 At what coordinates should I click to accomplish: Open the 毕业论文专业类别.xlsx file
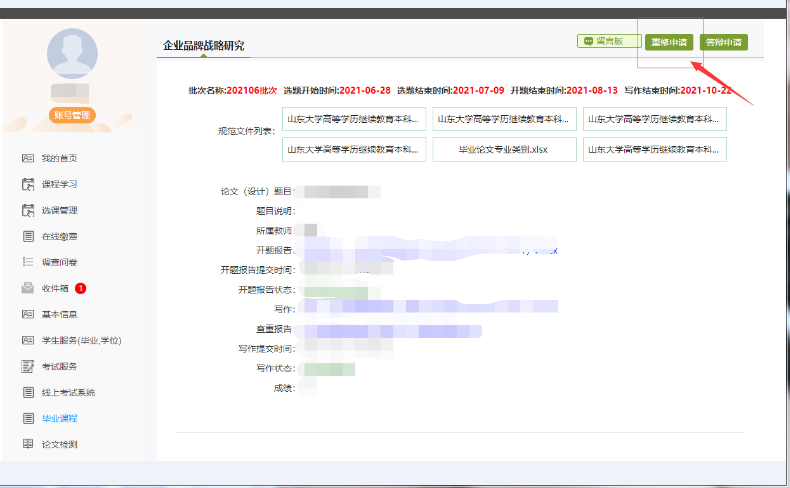[504, 150]
